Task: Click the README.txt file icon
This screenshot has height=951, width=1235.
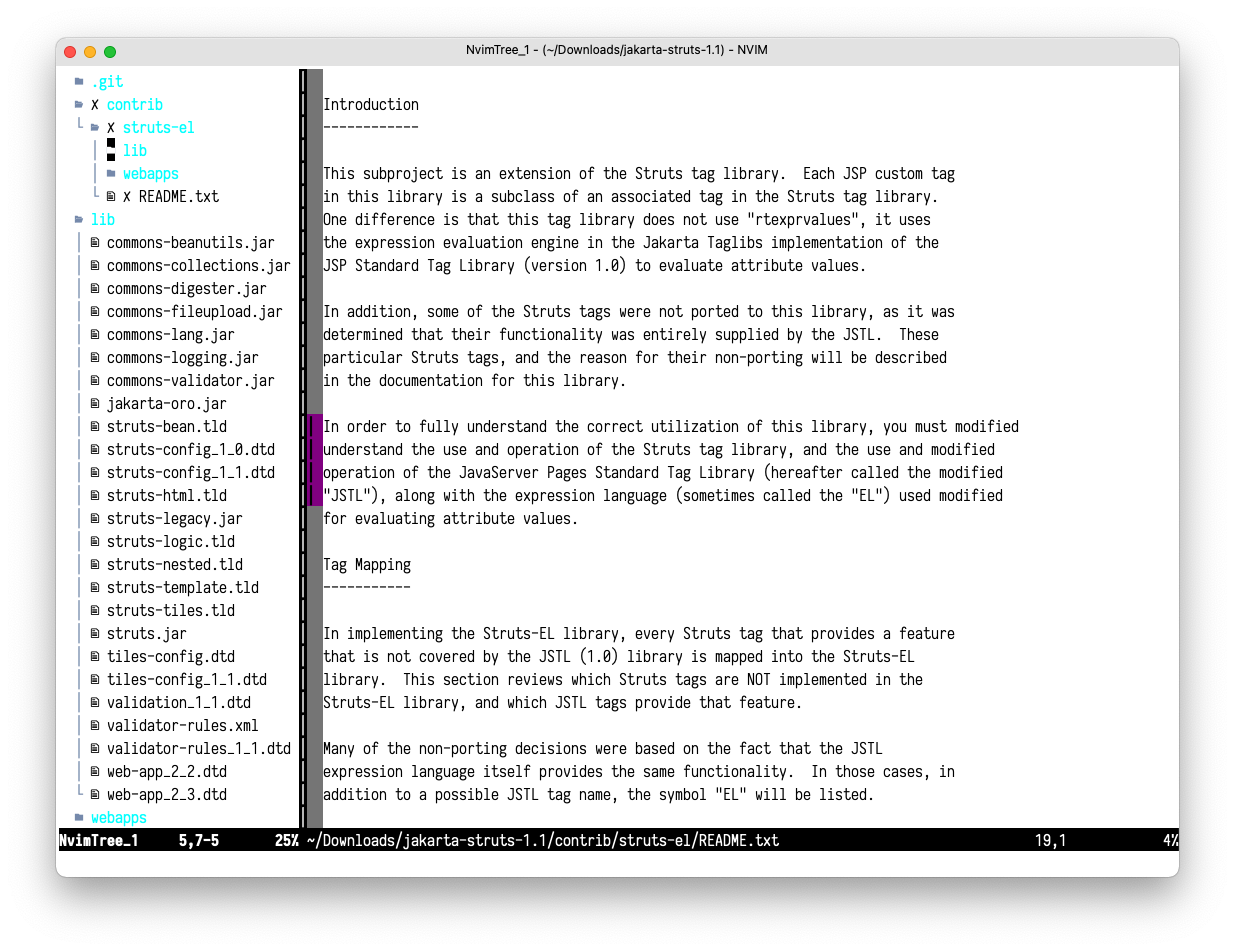Action: pyautogui.click(x=111, y=197)
